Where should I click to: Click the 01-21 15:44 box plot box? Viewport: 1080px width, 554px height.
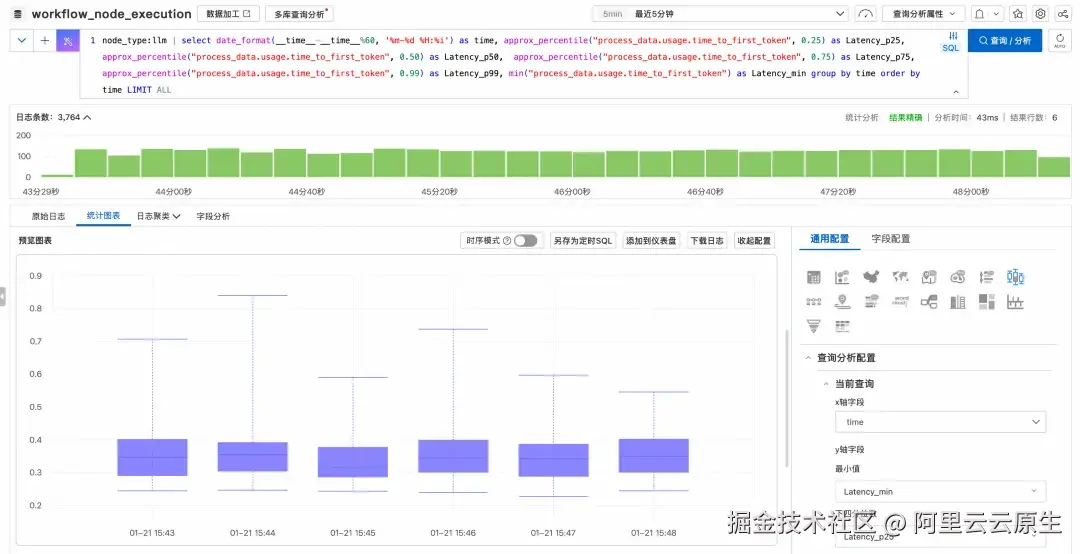[253, 457]
